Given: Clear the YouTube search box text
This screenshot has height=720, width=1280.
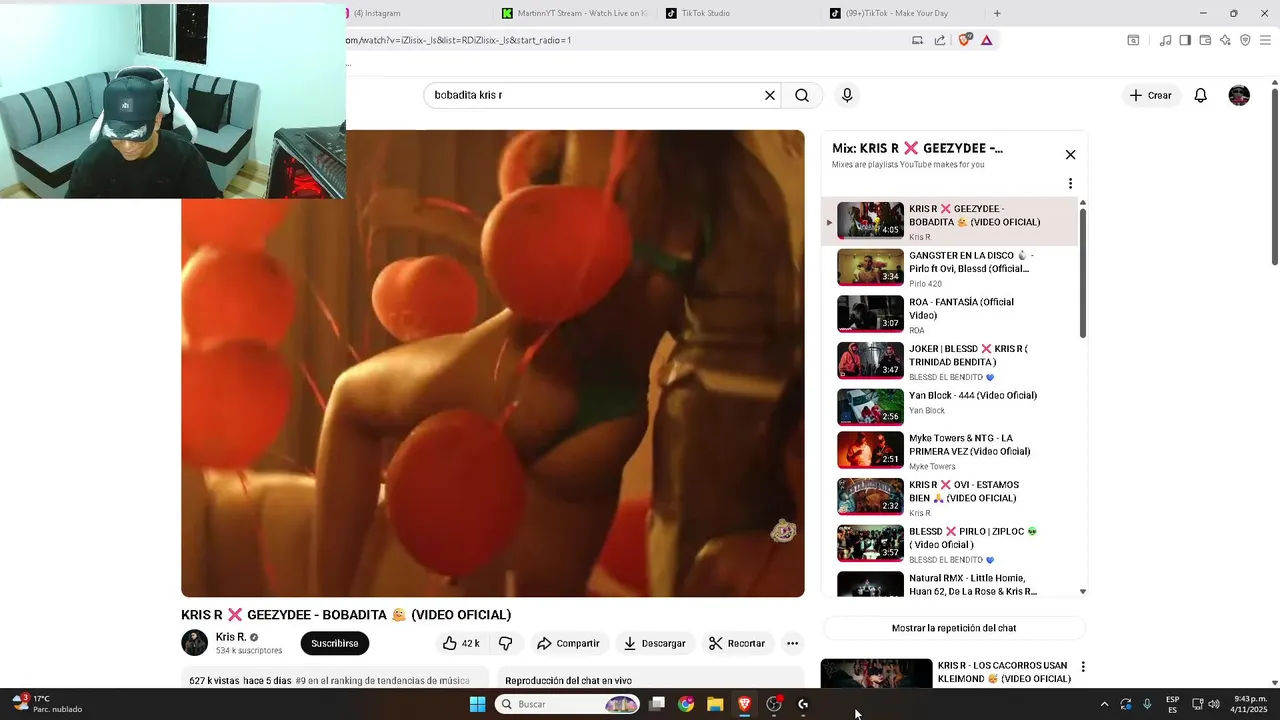Looking at the screenshot, I should click(x=770, y=95).
